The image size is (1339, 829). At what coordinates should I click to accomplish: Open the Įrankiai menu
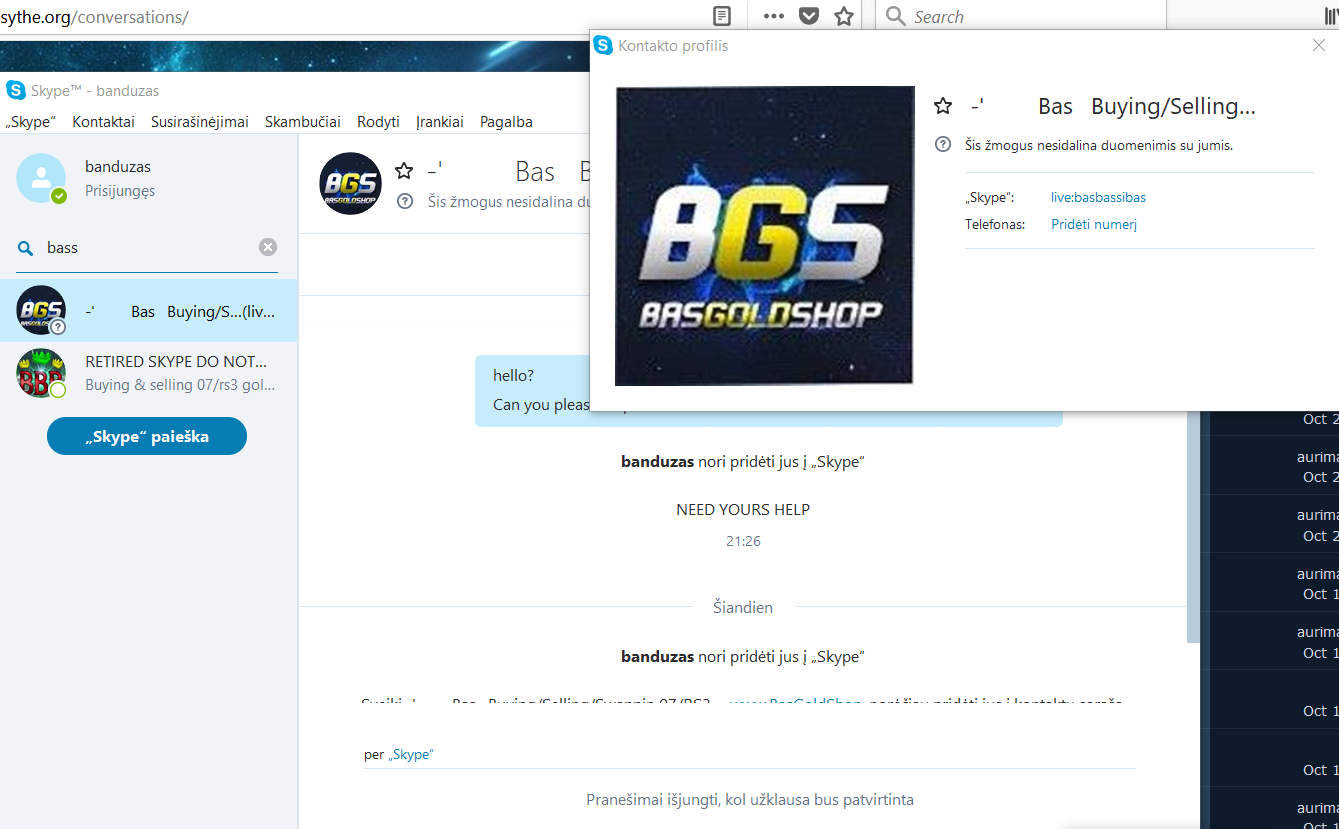point(440,122)
